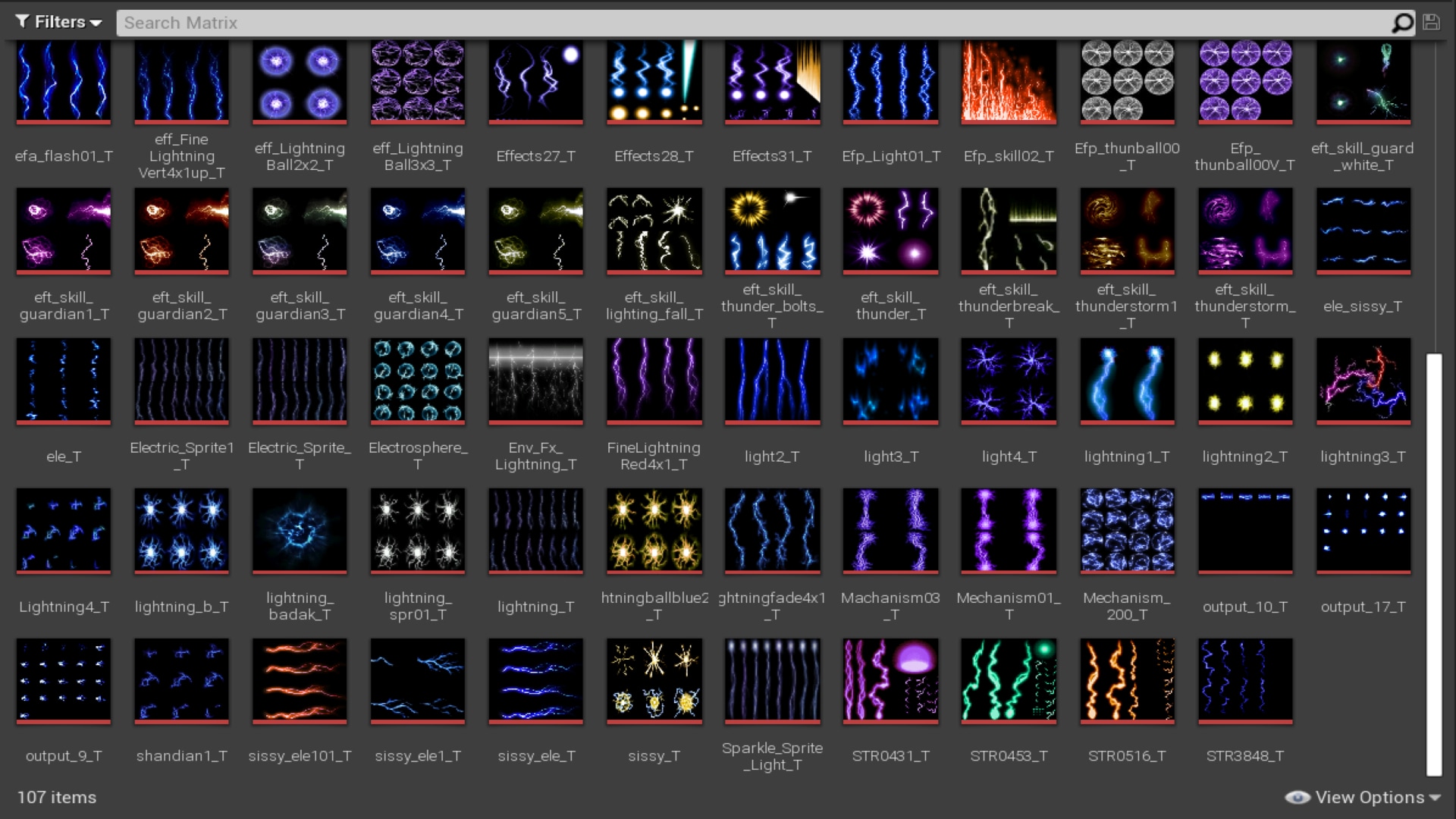Click inside the Search Matrix field
The height and width of the screenshot is (819, 1456).
tap(531, 22)
